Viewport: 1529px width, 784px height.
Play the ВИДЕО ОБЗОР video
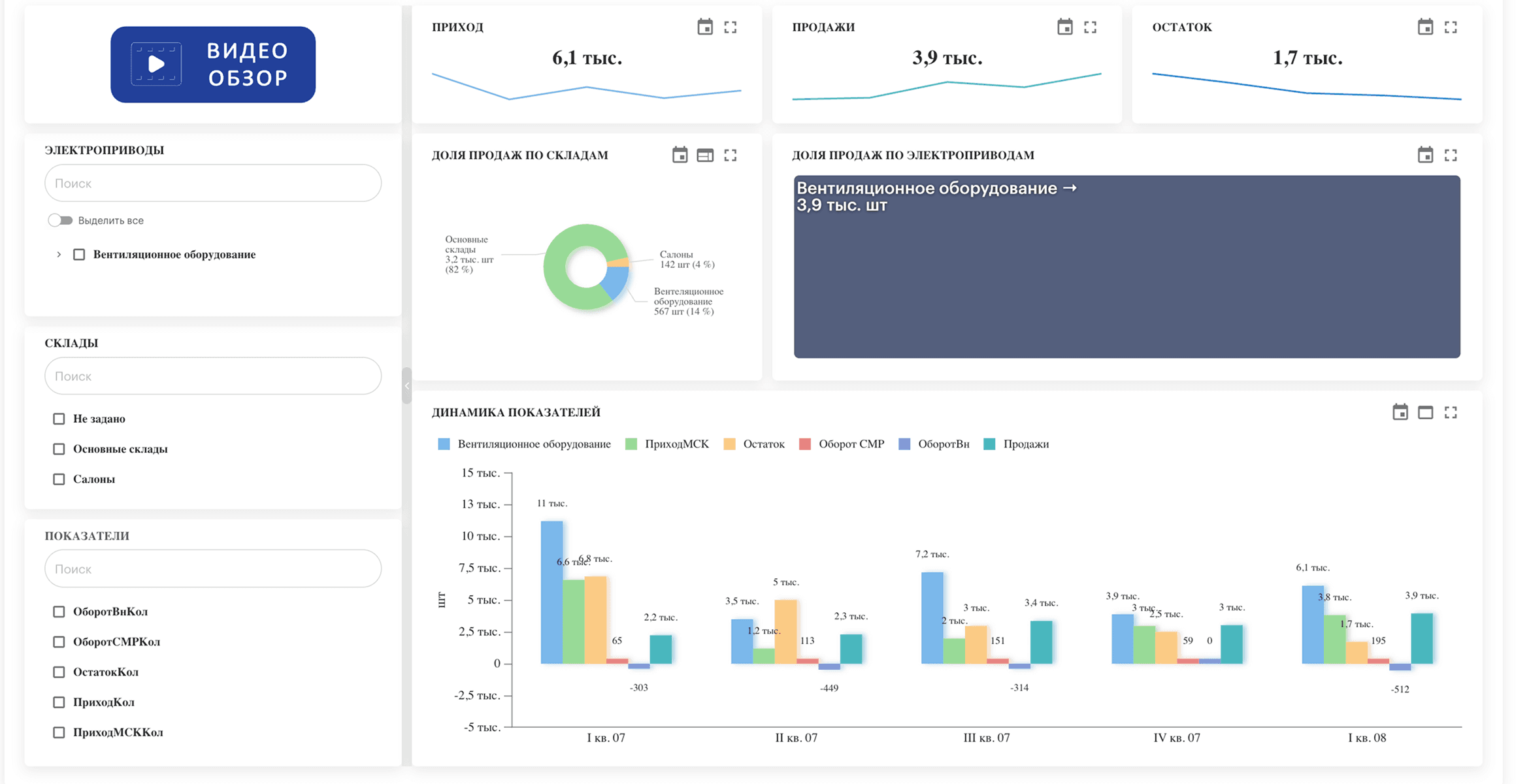tap(213, 65)
